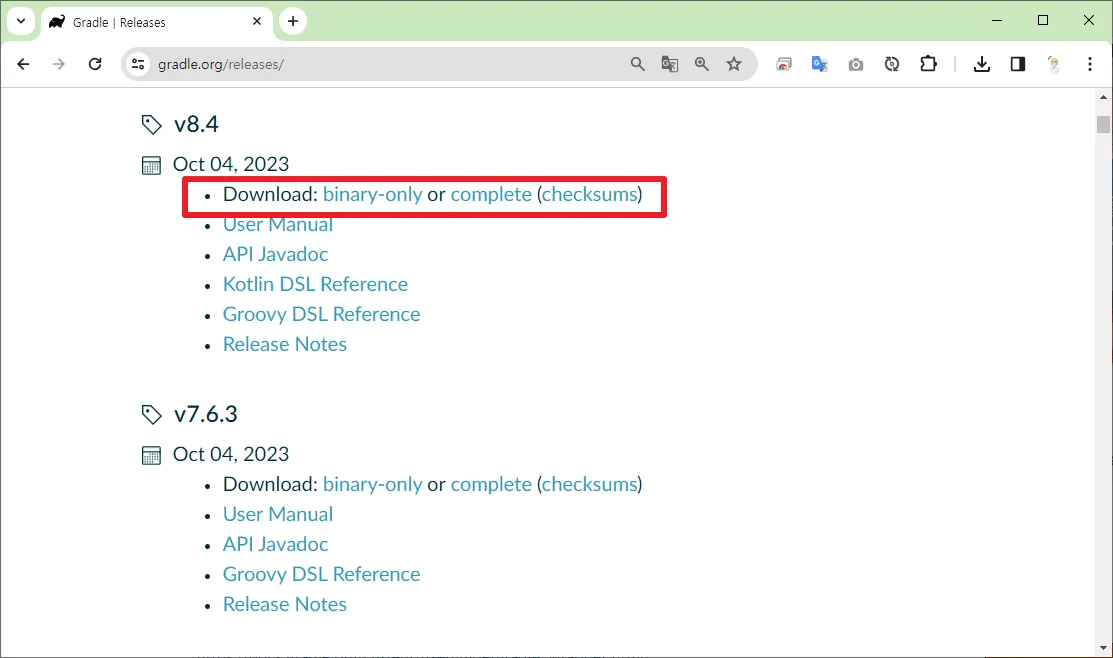Click the v8.4 version heading
The height and width of the screenshot is (658, 1113).
pos(196,124)
